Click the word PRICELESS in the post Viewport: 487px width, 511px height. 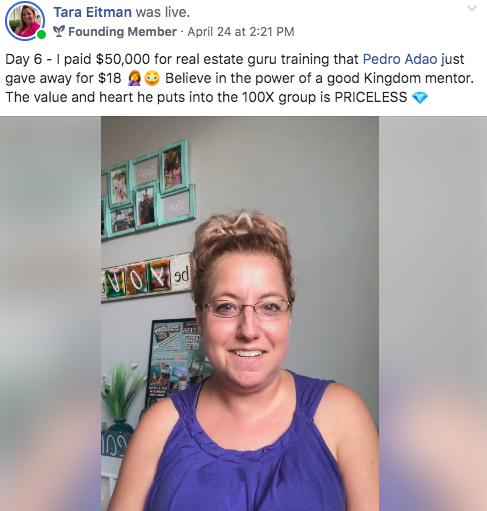coord(370,97)
